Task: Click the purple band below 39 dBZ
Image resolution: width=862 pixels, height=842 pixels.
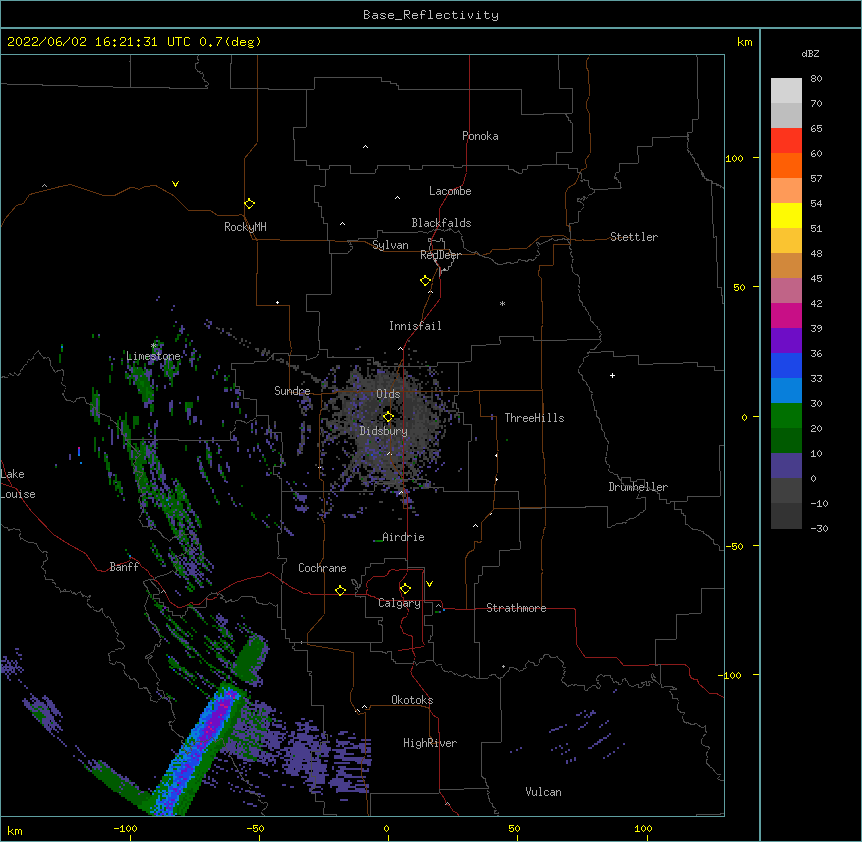Action: click(786, 341)
